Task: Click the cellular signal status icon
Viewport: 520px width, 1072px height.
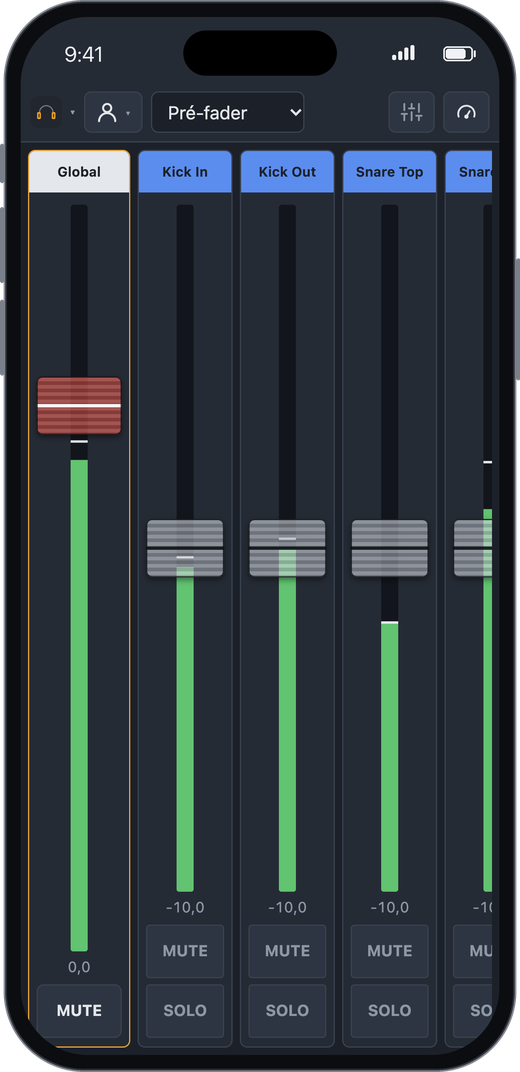Action: 403,53
